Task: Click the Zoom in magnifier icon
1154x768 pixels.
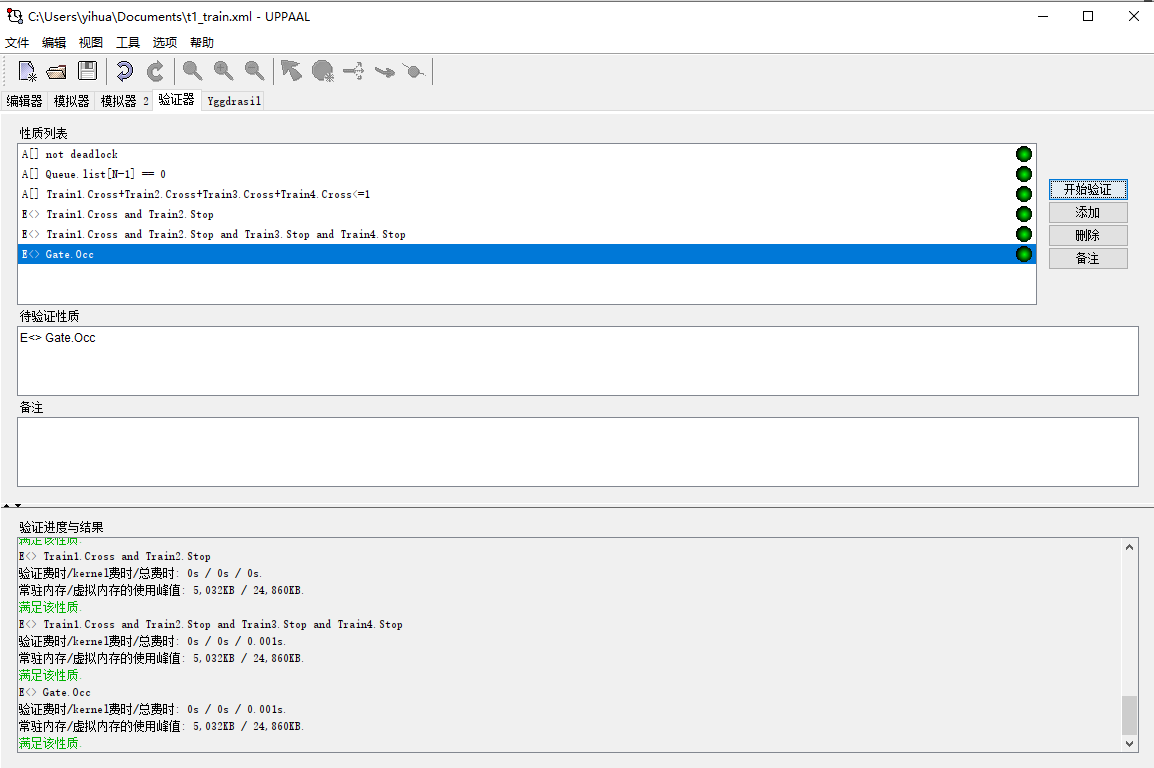Action: (x=224, y=71)
